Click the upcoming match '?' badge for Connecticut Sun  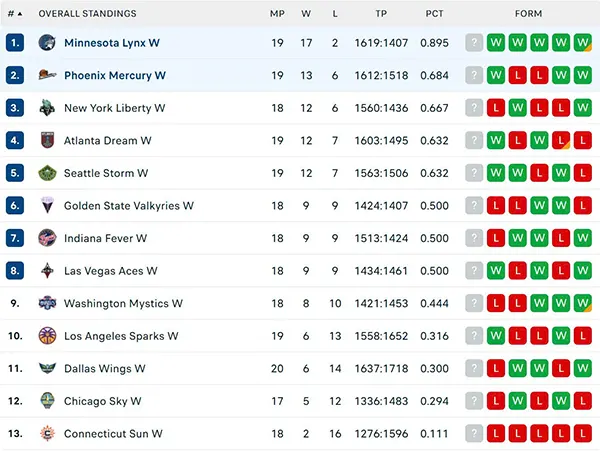click(x=474, y=433)
